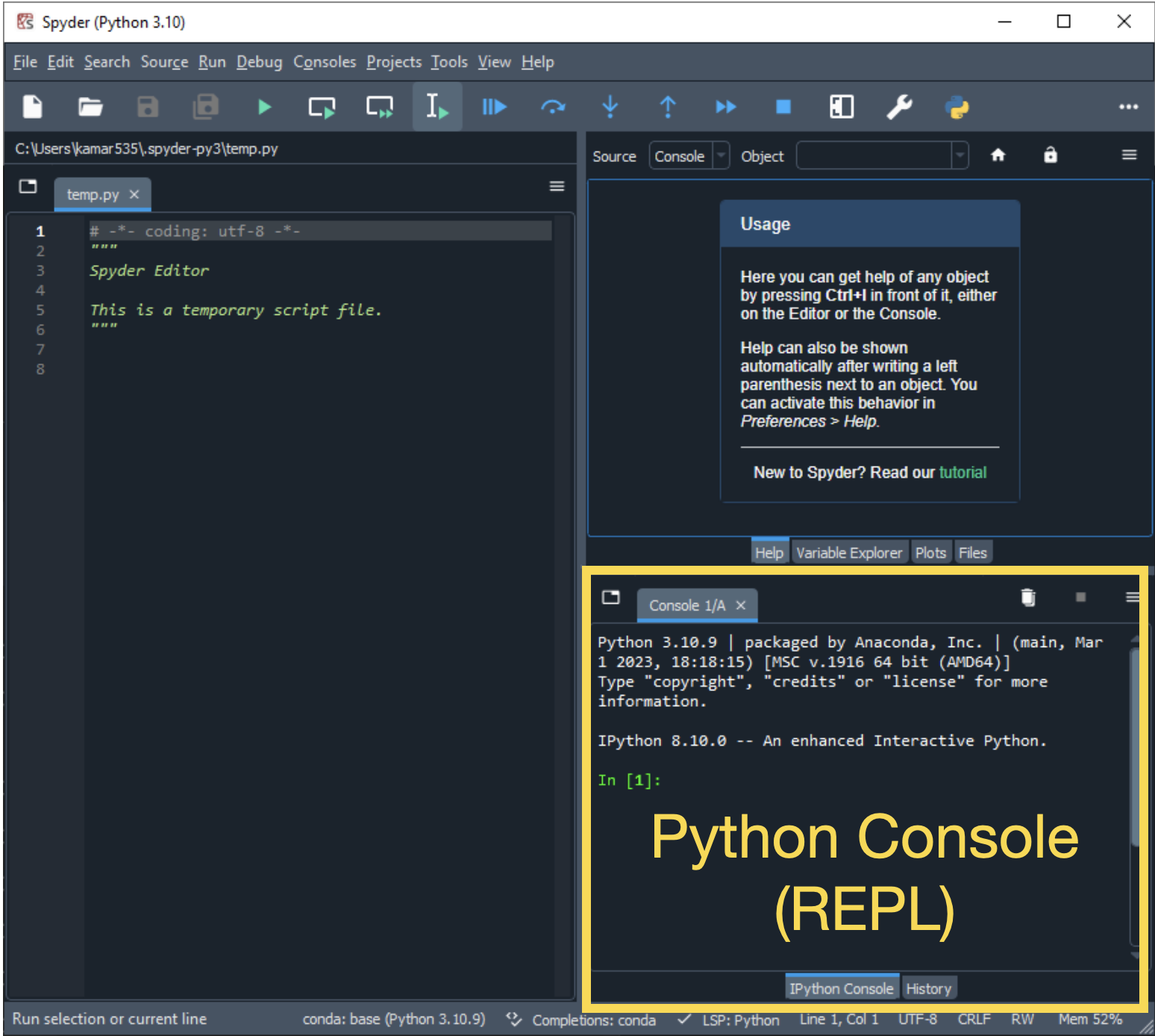The image size is (1155, 1036).
Task: Select the IPython Console tab
Action: click(x=842, y=988)
